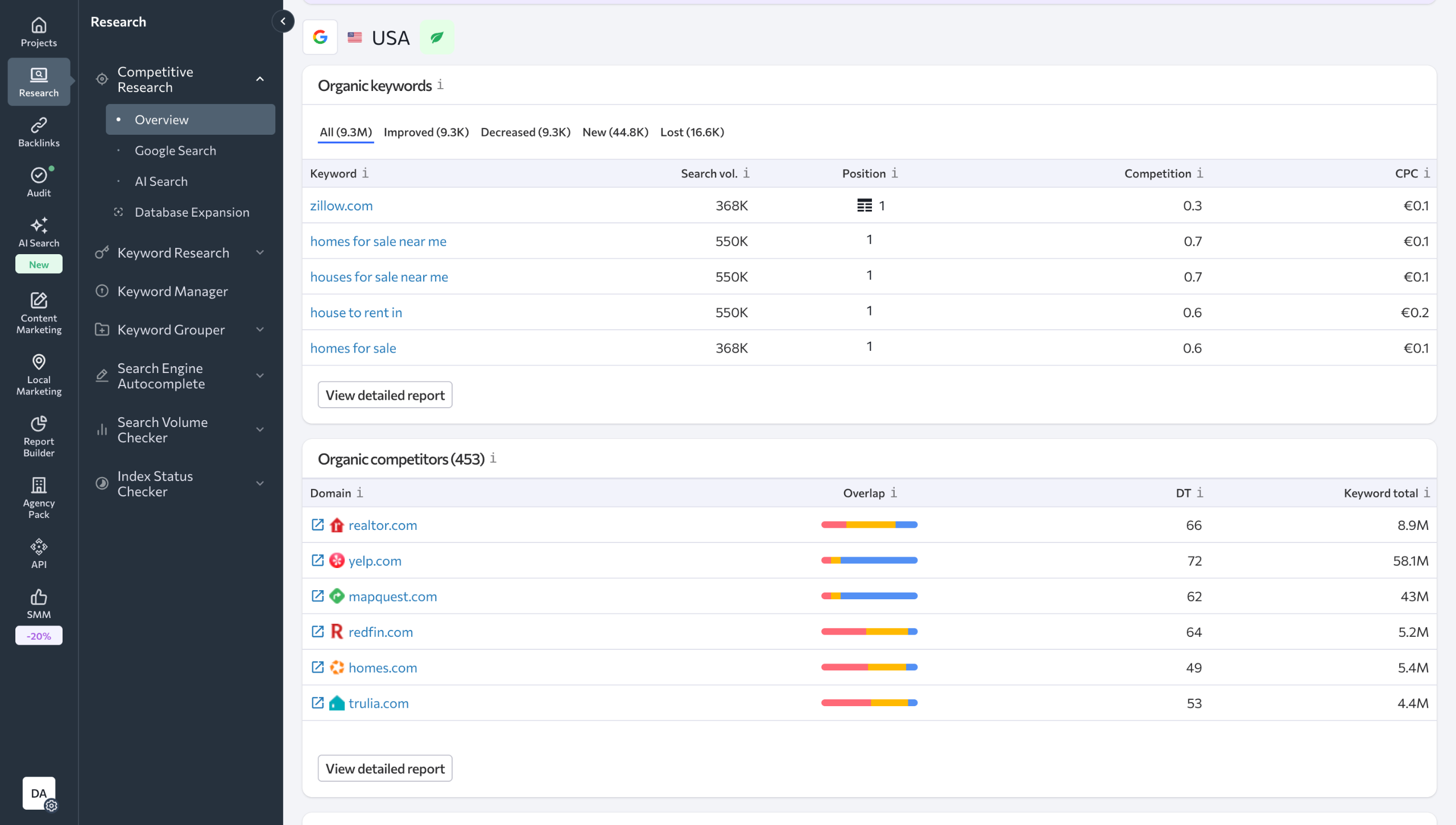Collapse the Competitive Research section
This screenshot has height=825, width=1456.
coord(260,80)
